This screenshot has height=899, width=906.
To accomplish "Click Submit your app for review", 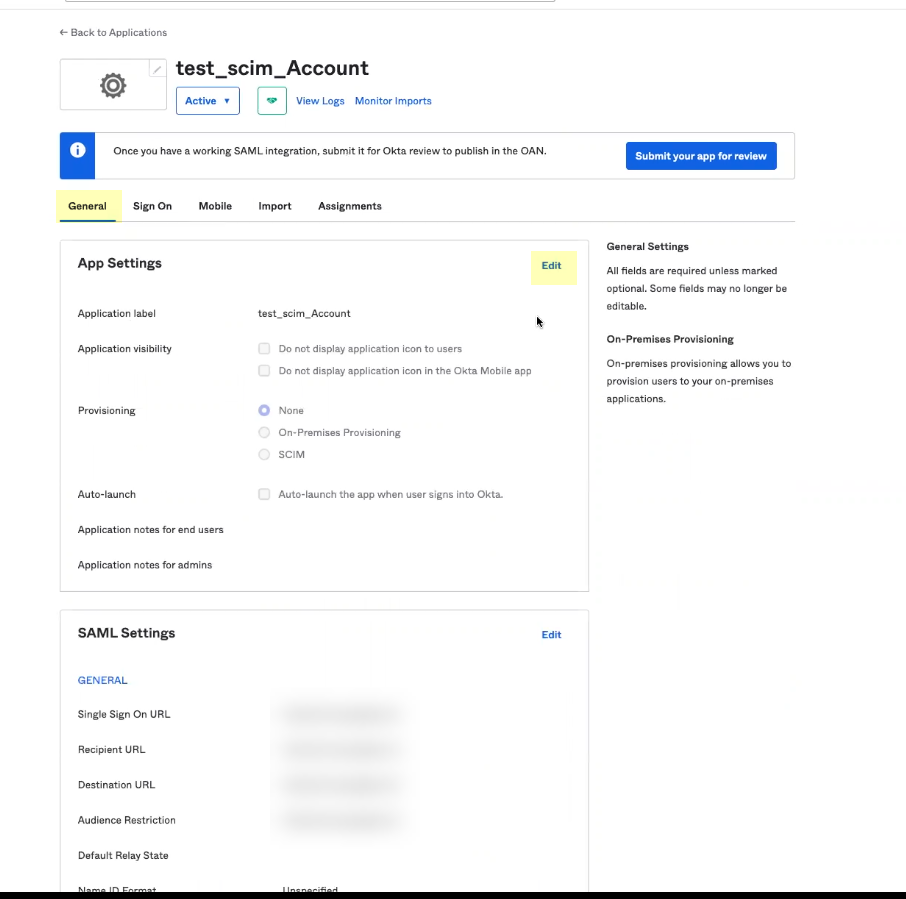I will point(701,156).
